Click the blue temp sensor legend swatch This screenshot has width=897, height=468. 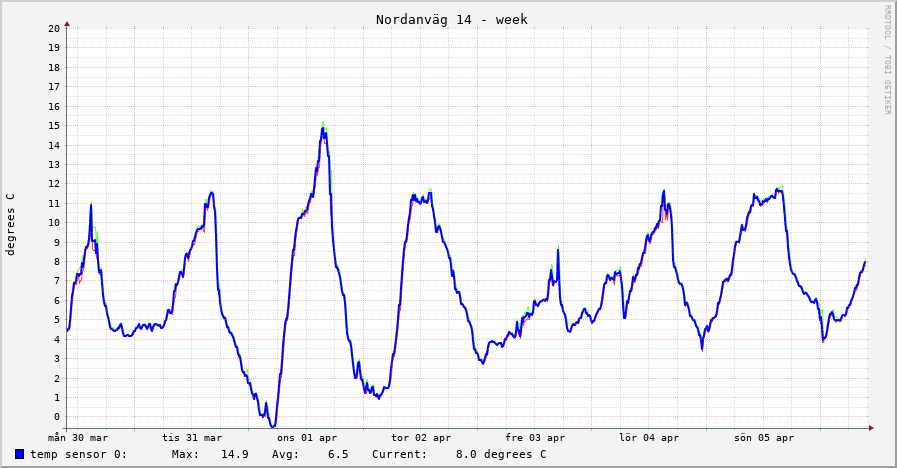pyautogui.click(x=20, y=454)
